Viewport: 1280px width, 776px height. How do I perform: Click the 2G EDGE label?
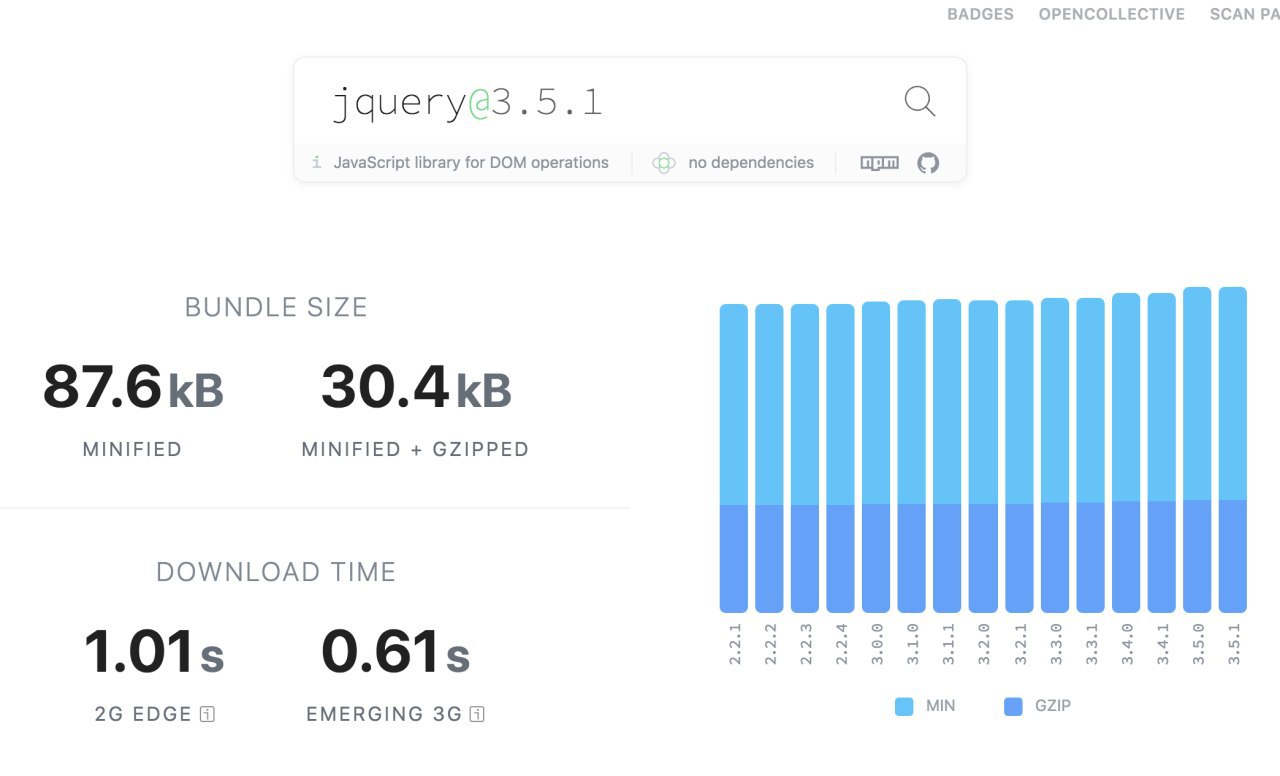pos(143,714)
